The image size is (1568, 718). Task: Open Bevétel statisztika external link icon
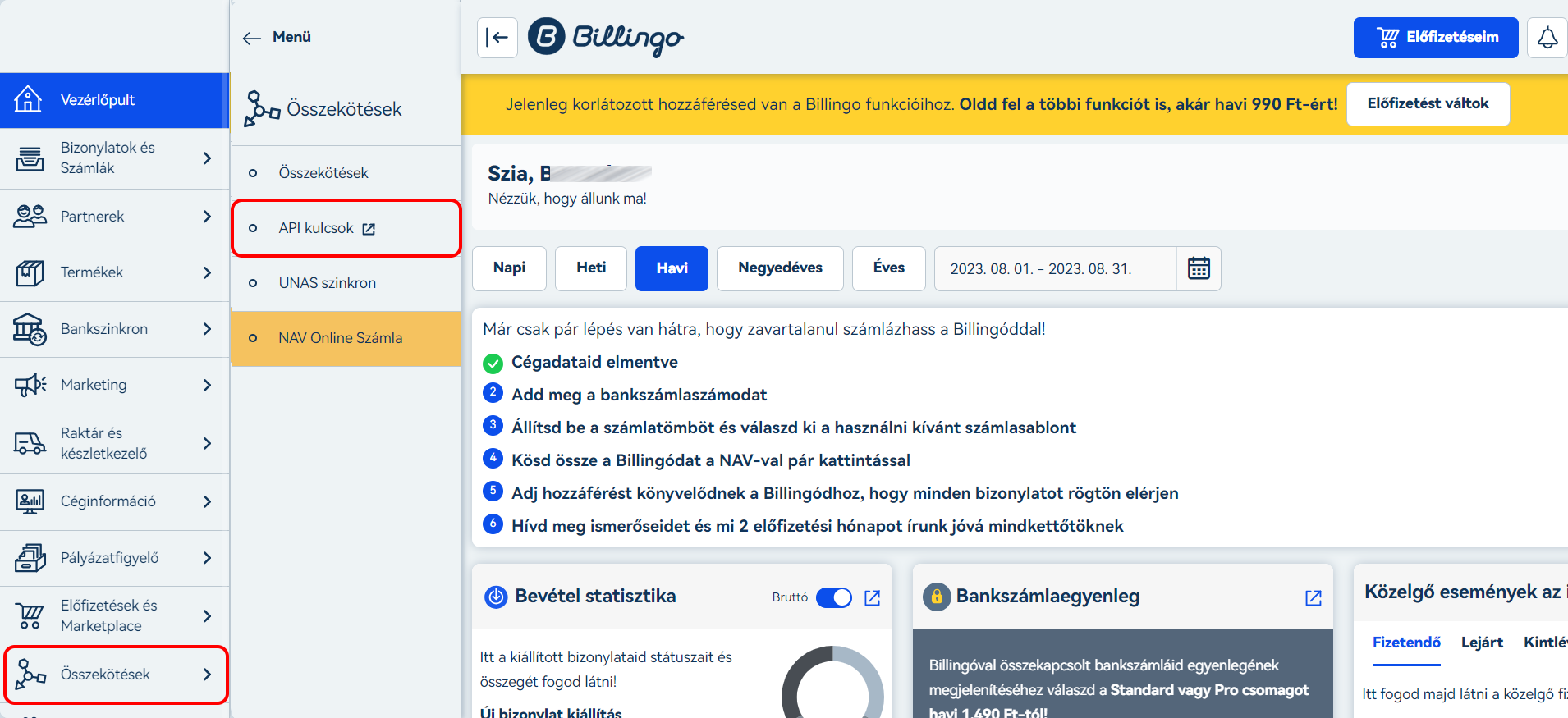pyautogui.click(x=872, y=597)
